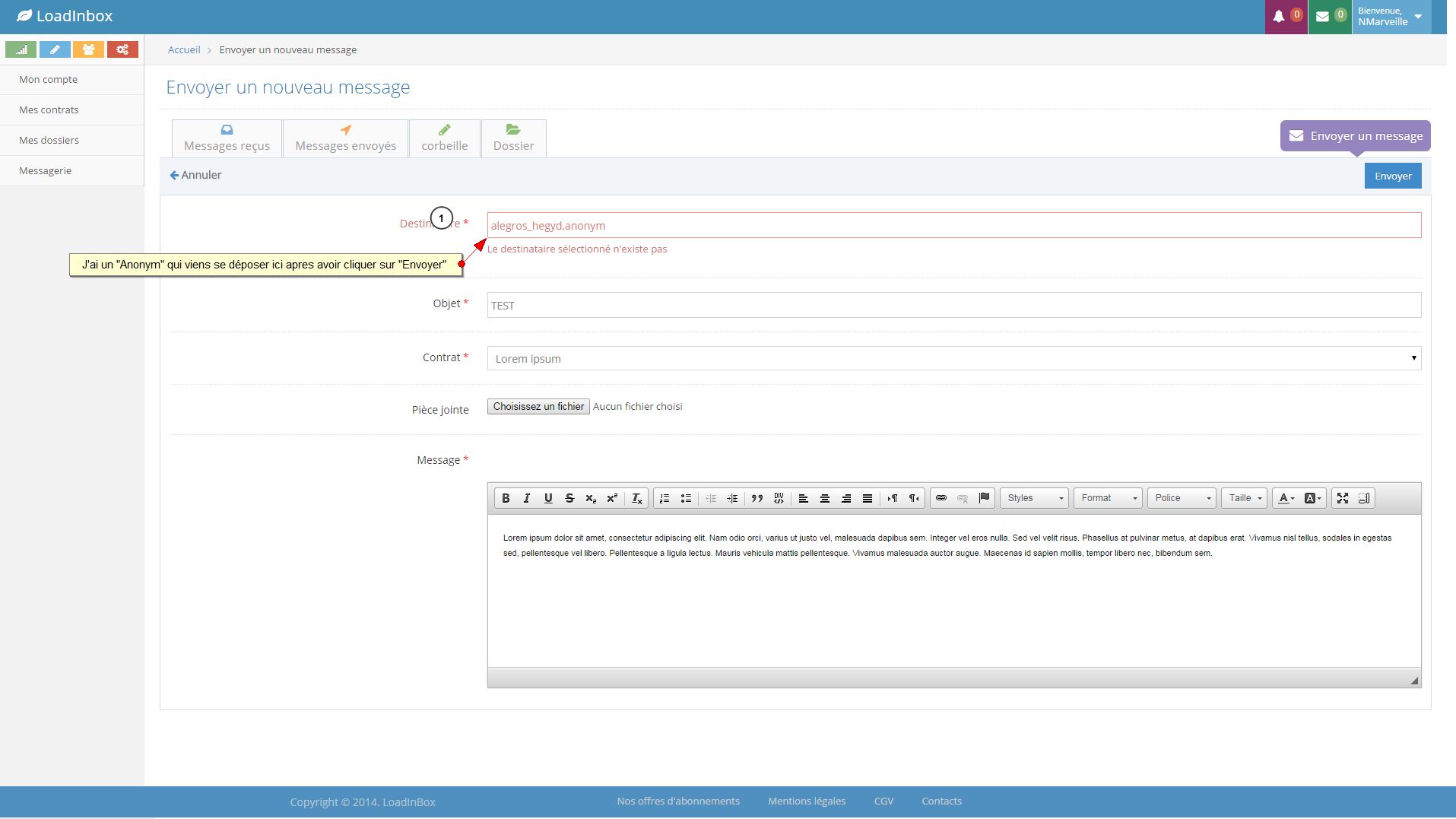Screen dimensions: 1456x819
Task: Apply strikethrough to the message text
Action: click(569, 498)
